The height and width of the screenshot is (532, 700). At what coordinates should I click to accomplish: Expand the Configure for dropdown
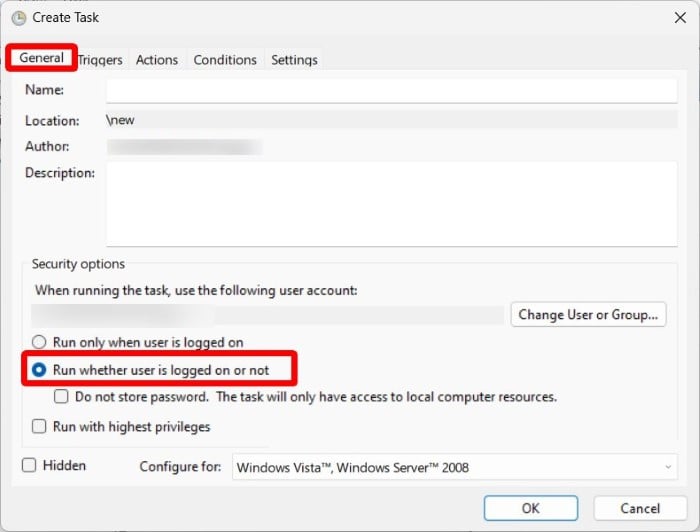pyautogui.click(x=454, y=467)
